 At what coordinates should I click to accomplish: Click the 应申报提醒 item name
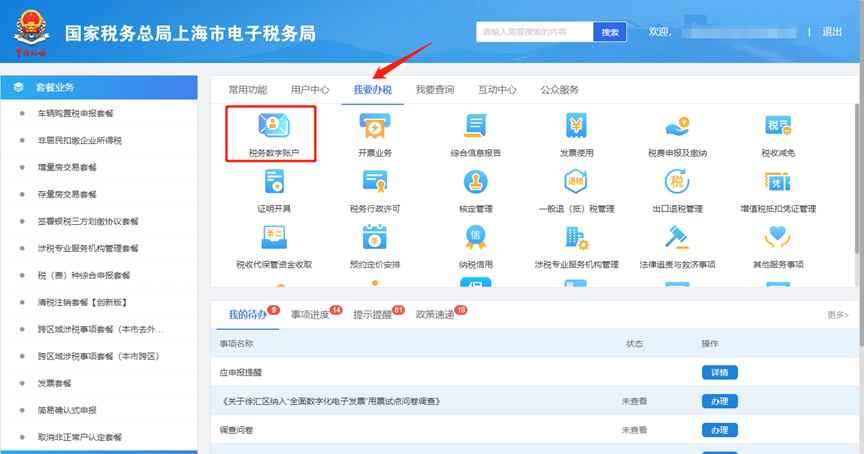click(x=241, y=372)
